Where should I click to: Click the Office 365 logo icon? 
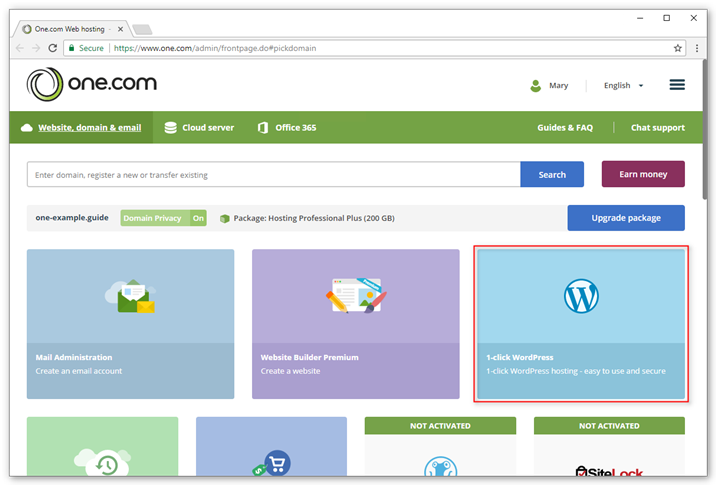[263, 127]
